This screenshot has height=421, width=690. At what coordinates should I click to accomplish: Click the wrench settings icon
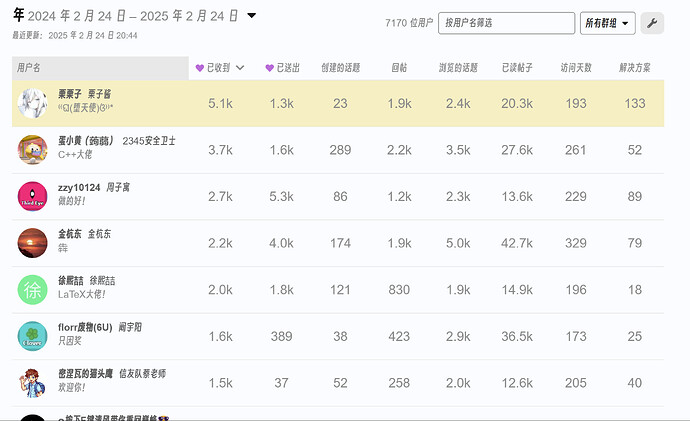coord(652,23)
